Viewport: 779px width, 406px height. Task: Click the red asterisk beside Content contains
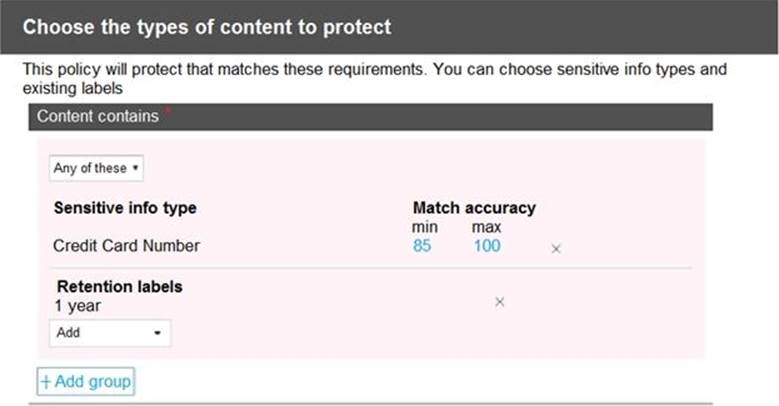(167, 111)
